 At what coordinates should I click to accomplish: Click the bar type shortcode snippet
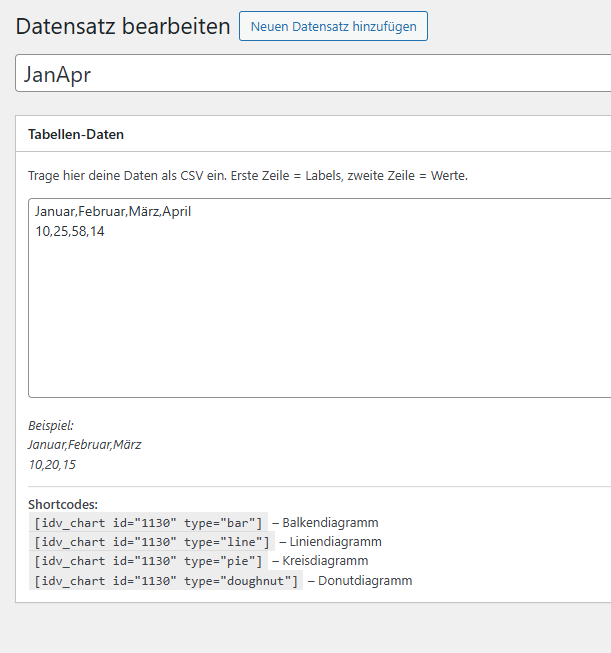(148, 522)
